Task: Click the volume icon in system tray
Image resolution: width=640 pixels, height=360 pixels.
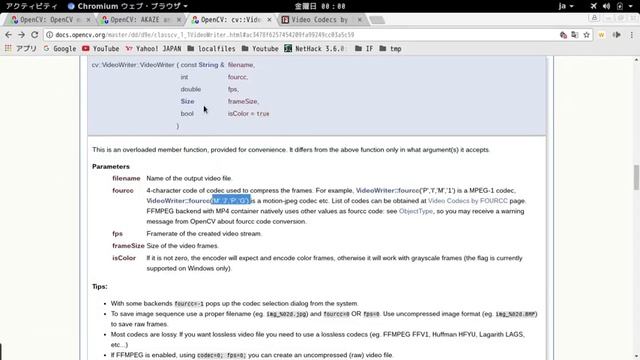Action: coord(607,6)
